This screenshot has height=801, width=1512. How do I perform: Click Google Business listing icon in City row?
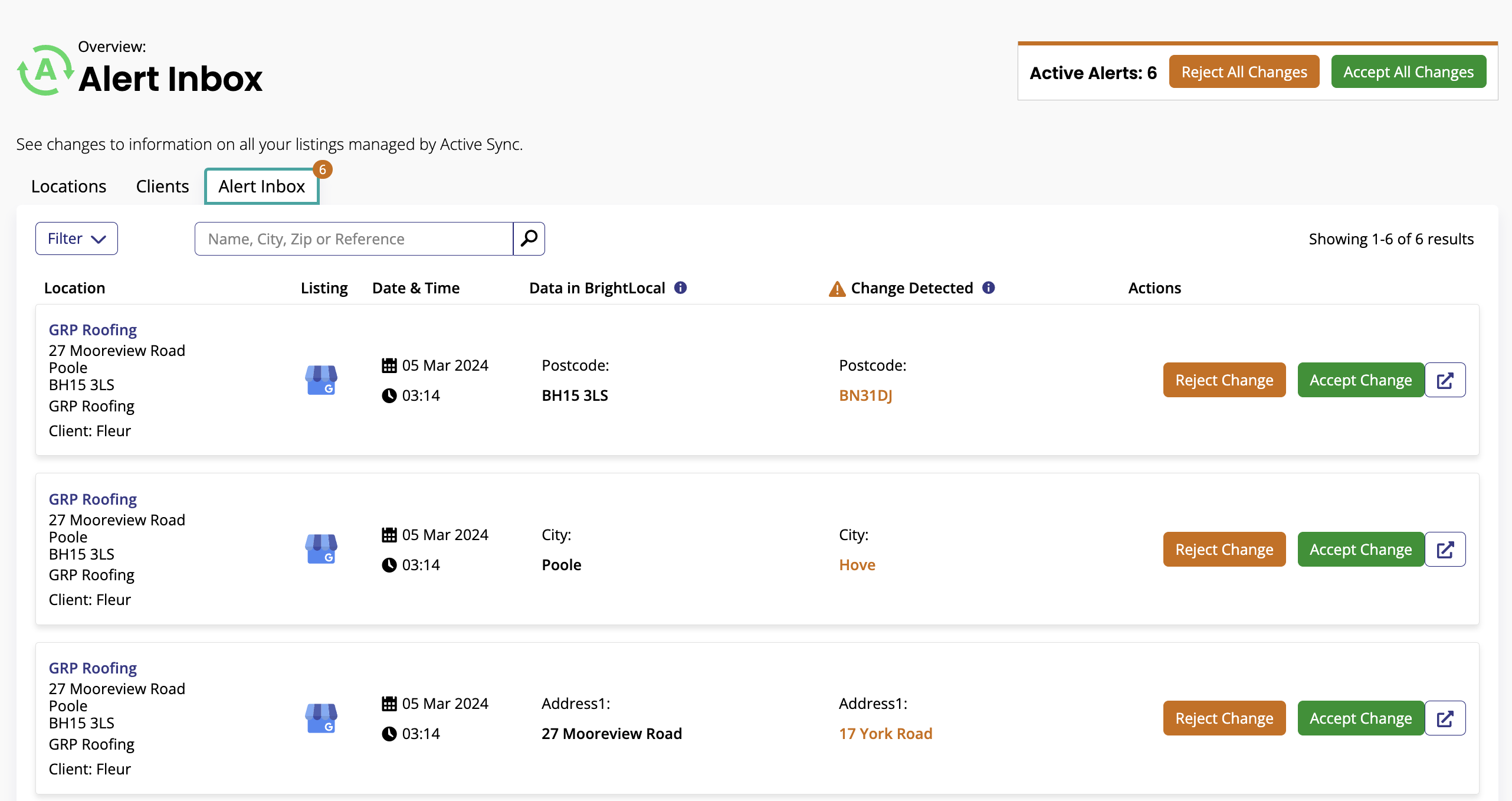click(x=321, y=549)
